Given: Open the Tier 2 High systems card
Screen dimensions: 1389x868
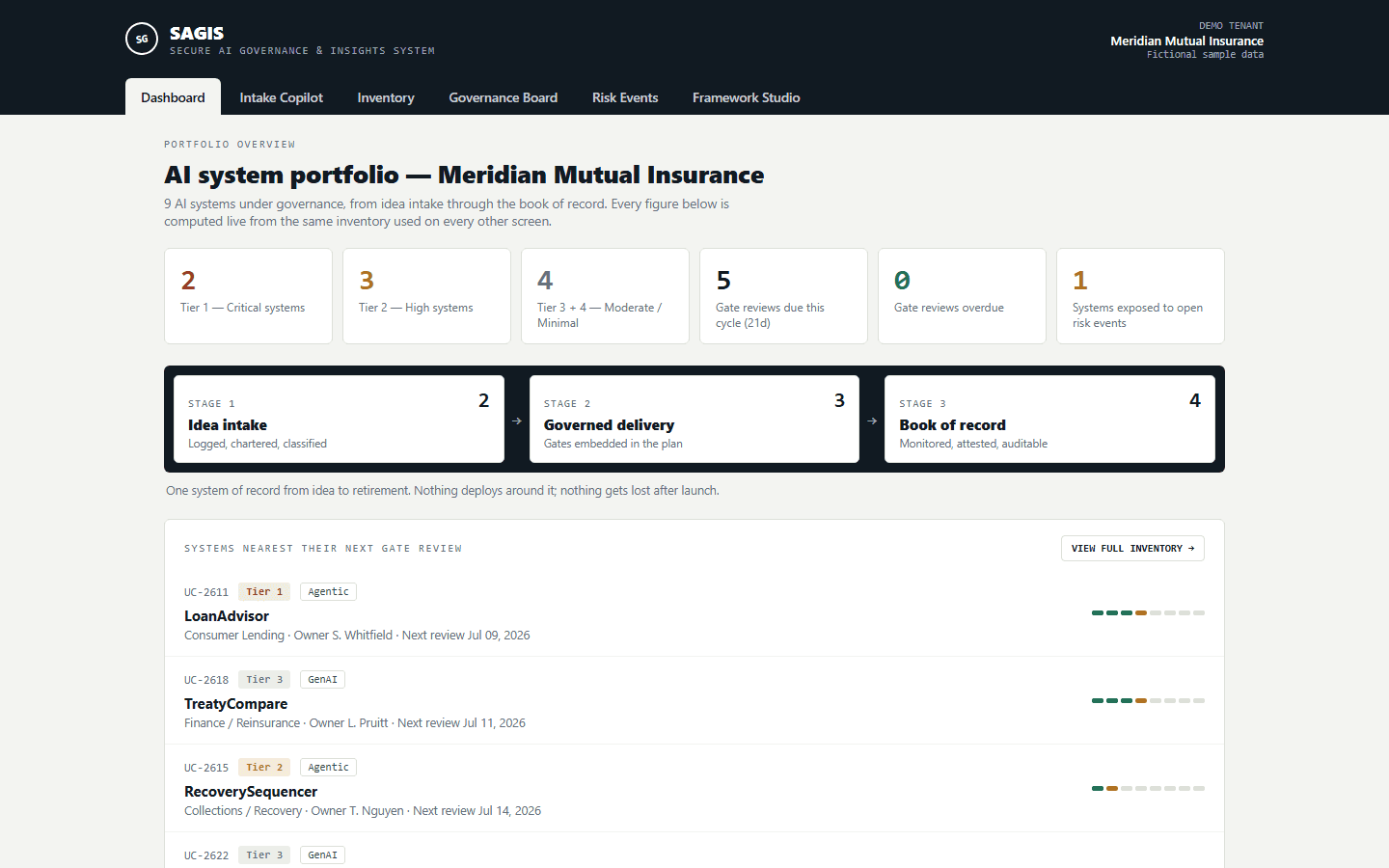Looking at the screenshot, I should coord(426,296).
